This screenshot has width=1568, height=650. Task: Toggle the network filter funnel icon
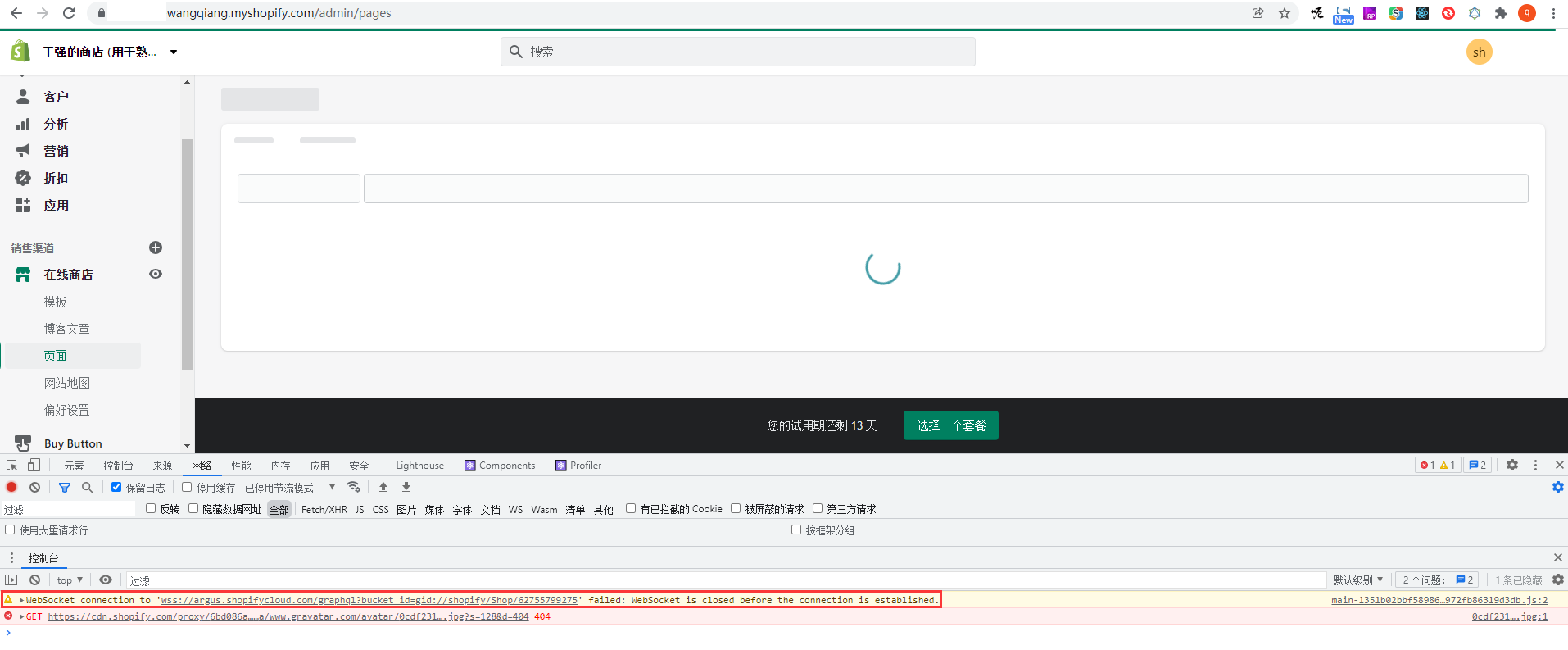pos(65,487)
